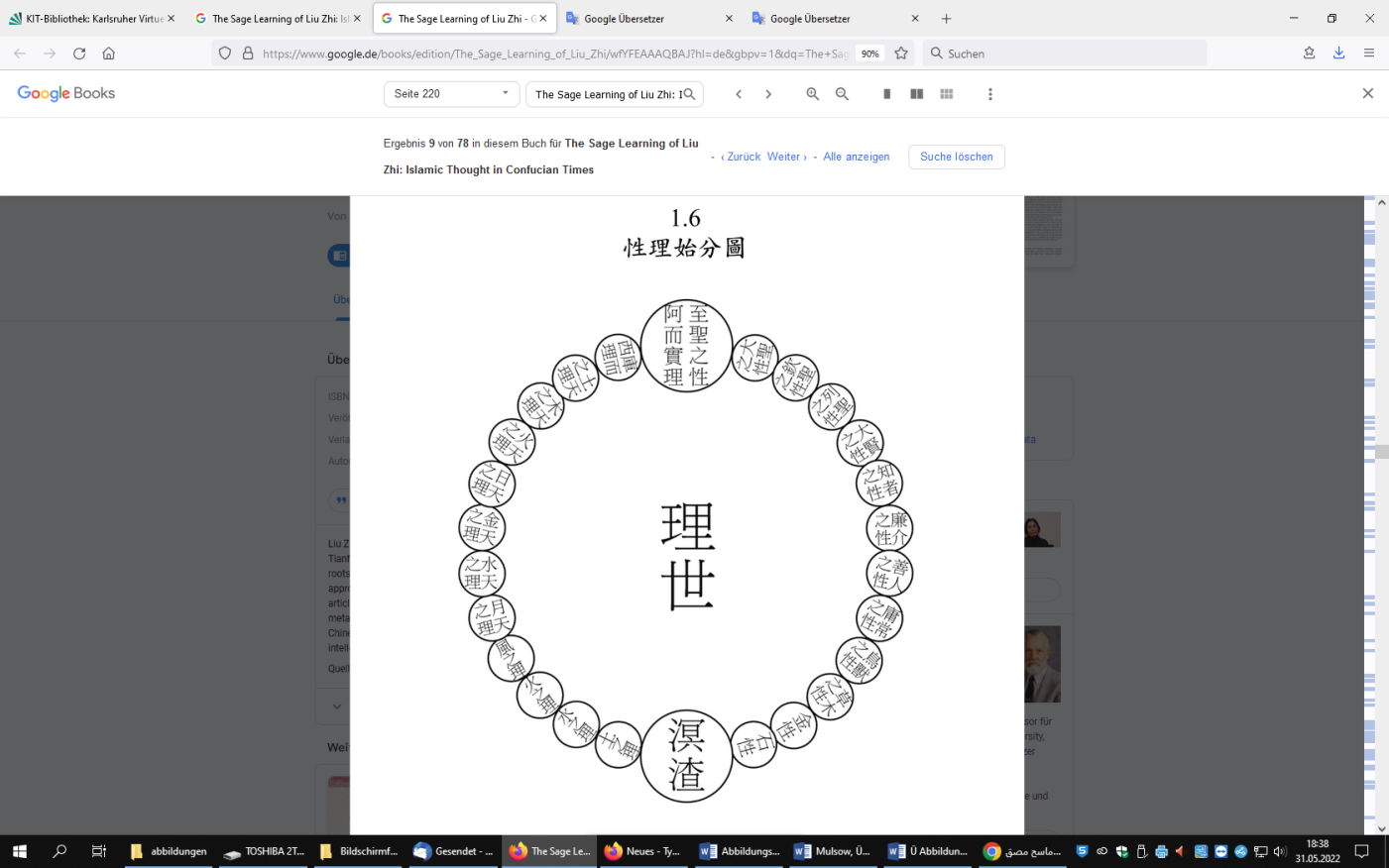
Task: Open Mulsow Word document in taskbar
Action: pyautogui.click(x=833, y=851)
